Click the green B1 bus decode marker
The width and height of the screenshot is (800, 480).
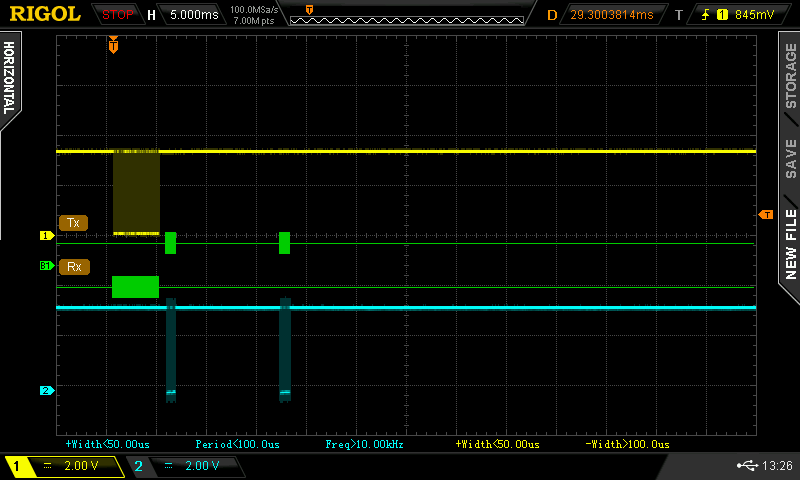click(x=47, y=266)
